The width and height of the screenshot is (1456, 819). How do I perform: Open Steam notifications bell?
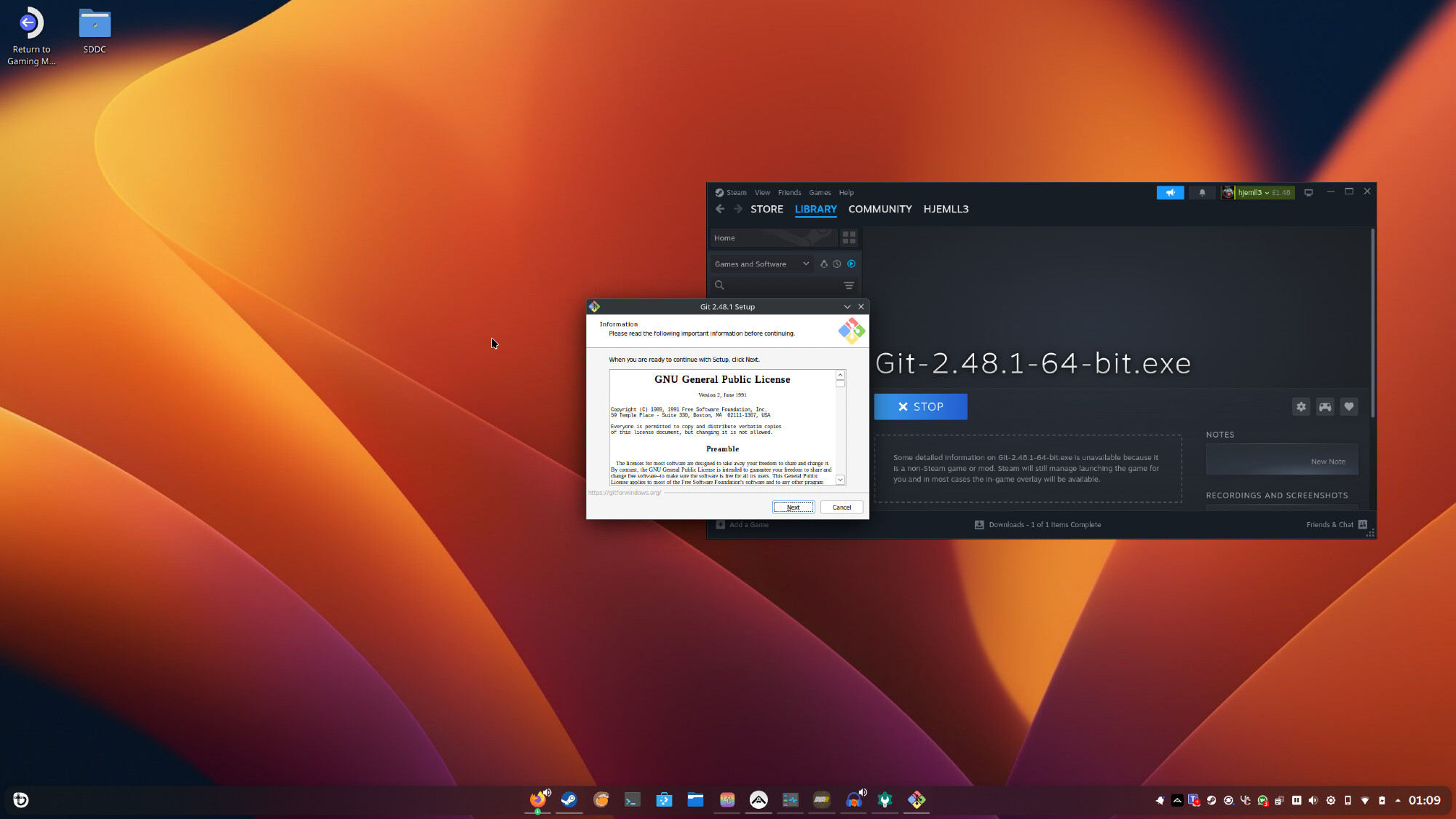click(x=1202, y=192)
